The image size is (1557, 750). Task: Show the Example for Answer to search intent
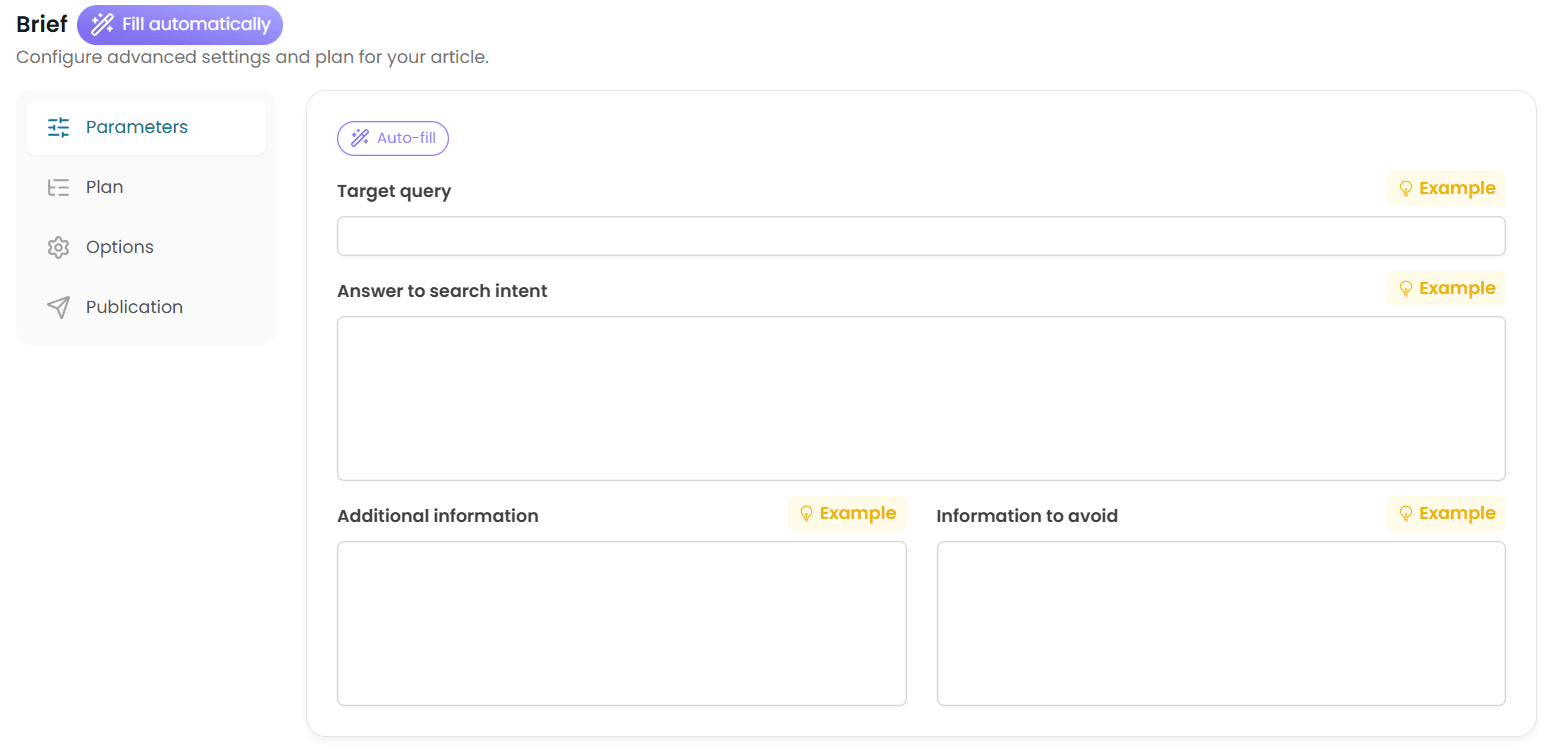tap(1447, 288)
